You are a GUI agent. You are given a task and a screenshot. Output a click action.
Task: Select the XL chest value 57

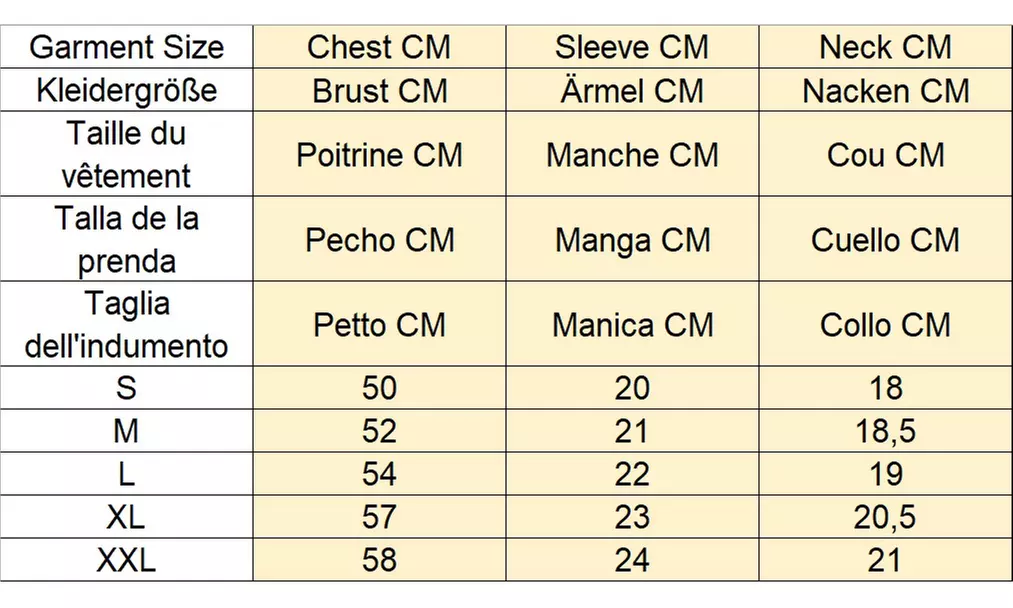tap(379, 517)
